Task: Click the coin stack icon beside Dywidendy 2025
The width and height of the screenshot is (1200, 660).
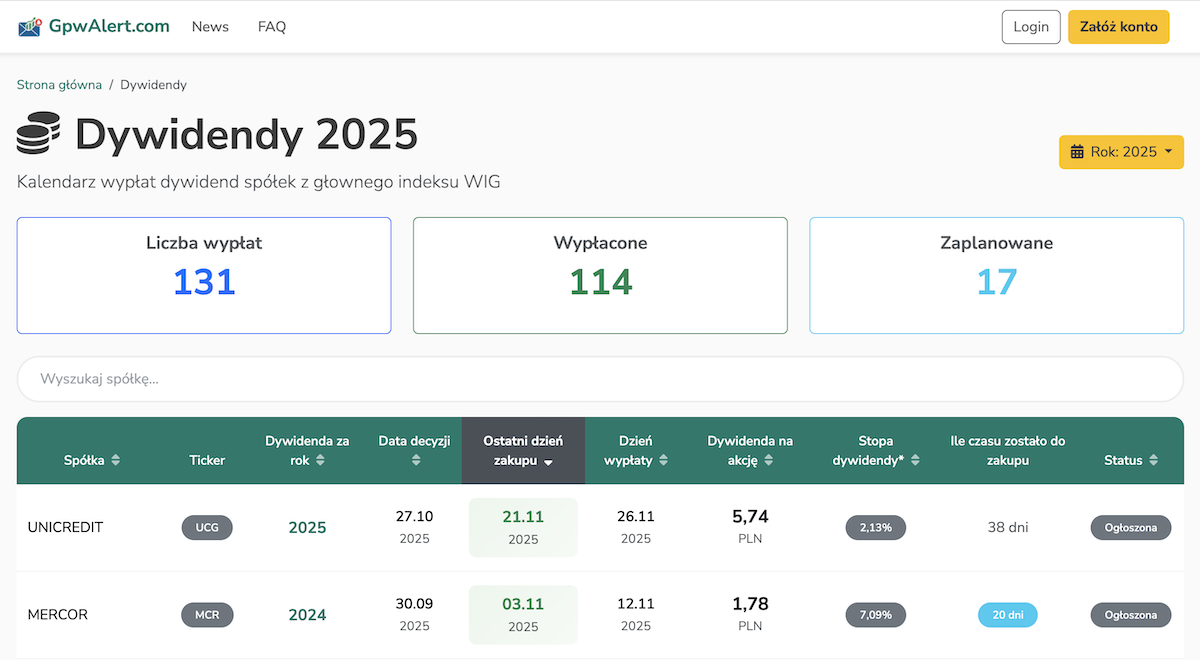Action: 38,133
